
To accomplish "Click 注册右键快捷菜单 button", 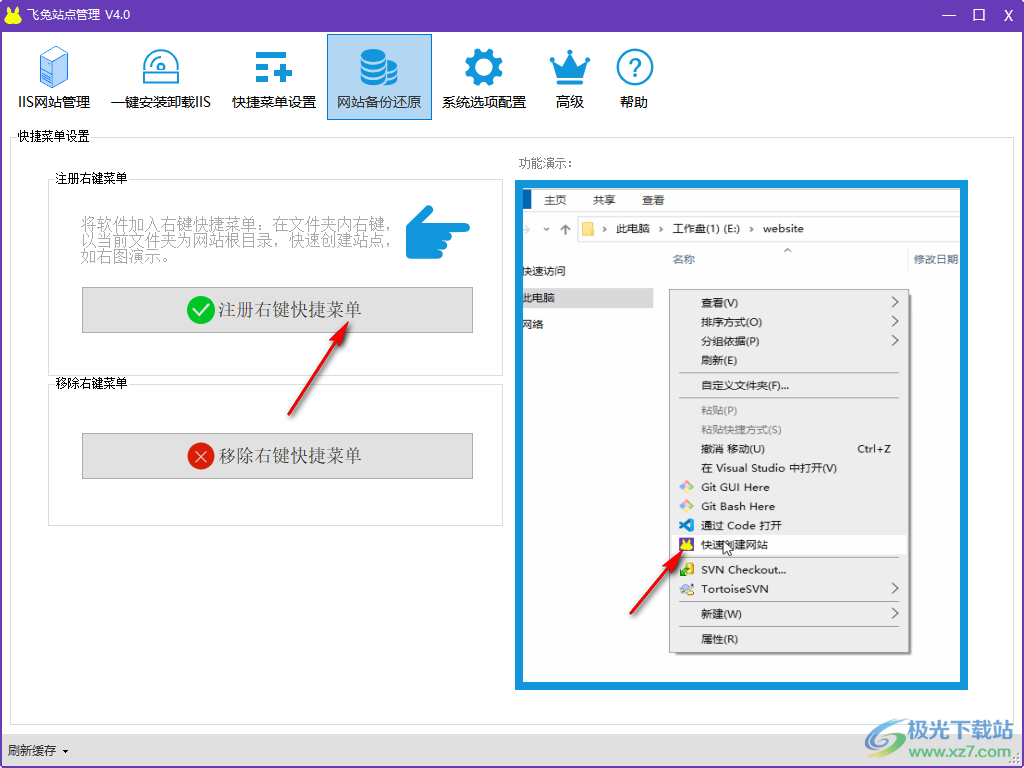I will pyautogui.click(x=277, y=310).
